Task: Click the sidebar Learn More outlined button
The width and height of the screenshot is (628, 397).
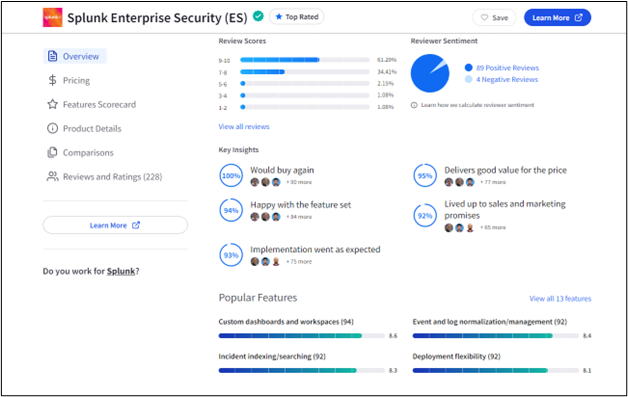Action: pyautogui.click(x=115, y=225)
